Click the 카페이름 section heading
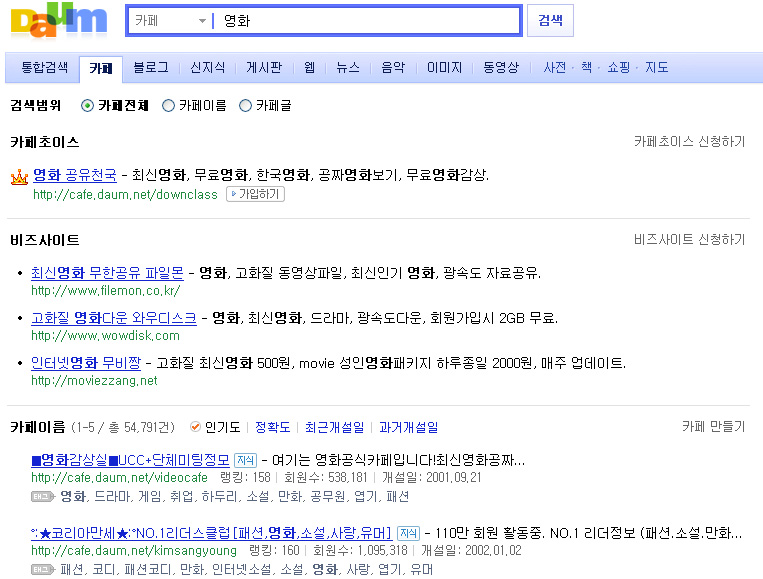Screen dimensions: 763x579 click(x=37, y=427)
